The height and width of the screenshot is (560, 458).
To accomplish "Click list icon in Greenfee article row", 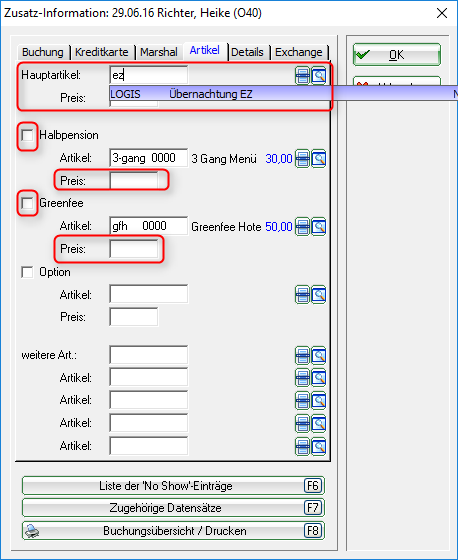I will pyautogui.click(x=302, y=226).
